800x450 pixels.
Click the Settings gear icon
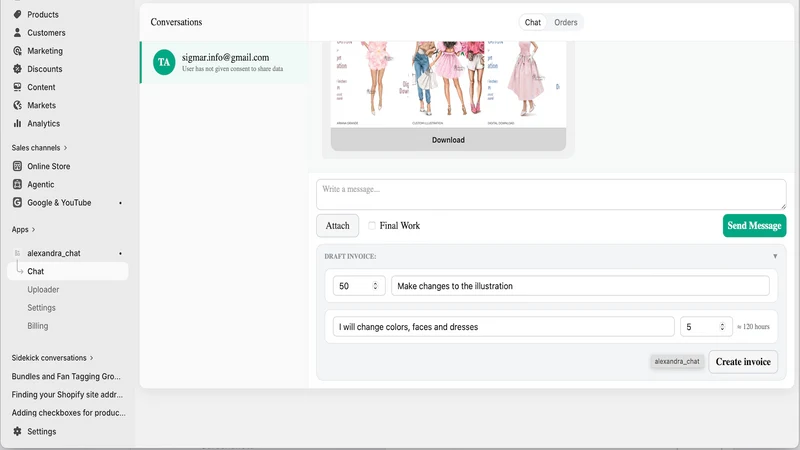click(x=17, y=431)
